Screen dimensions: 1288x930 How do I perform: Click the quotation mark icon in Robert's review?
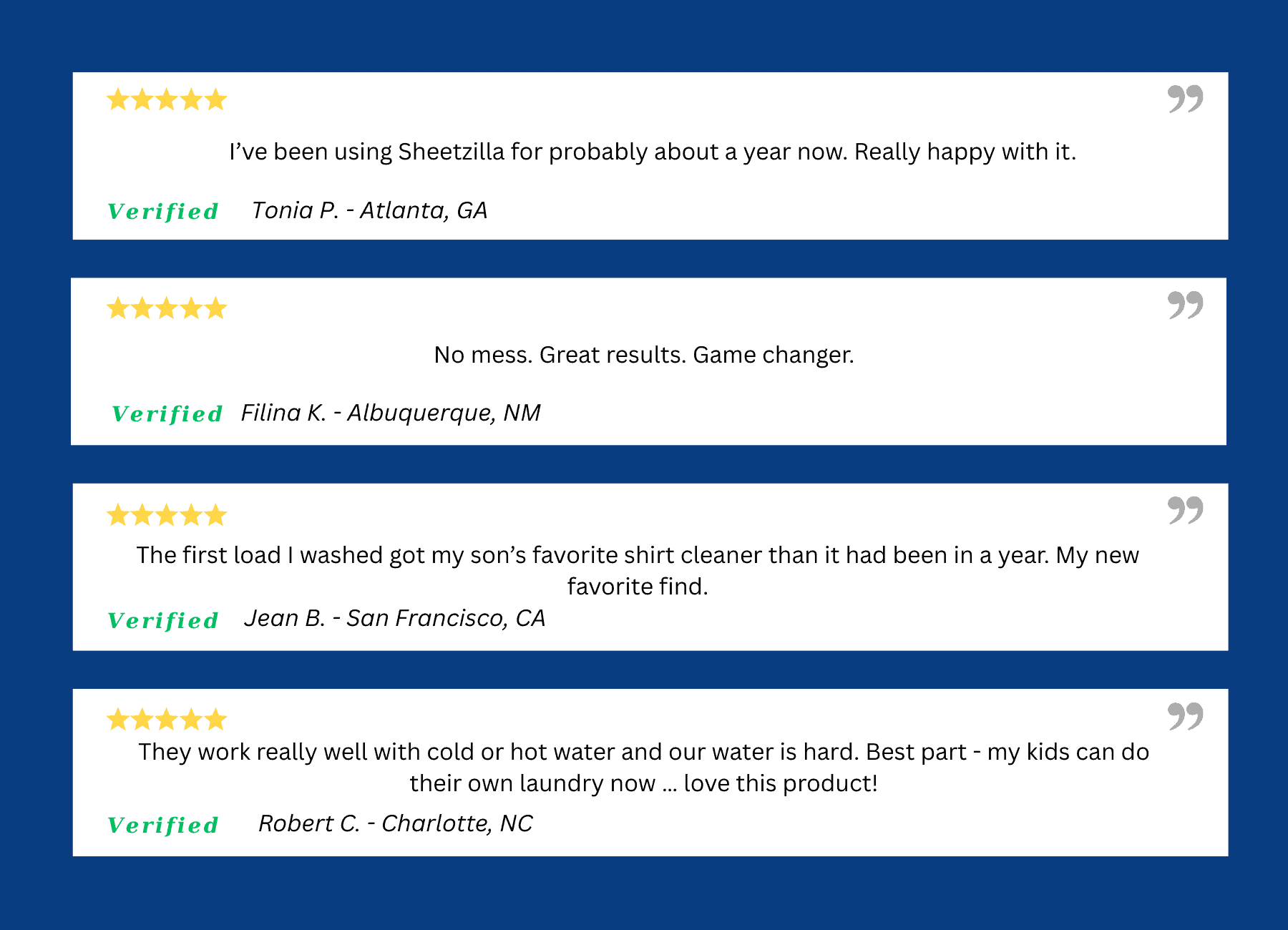pyautogui.click(x=1185, y=715)
